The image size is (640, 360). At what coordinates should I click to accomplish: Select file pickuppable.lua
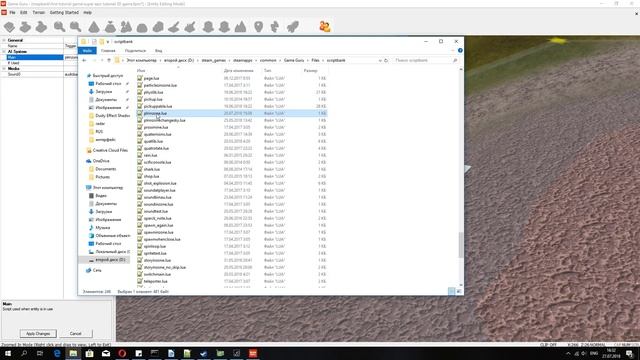click(158, 106)
